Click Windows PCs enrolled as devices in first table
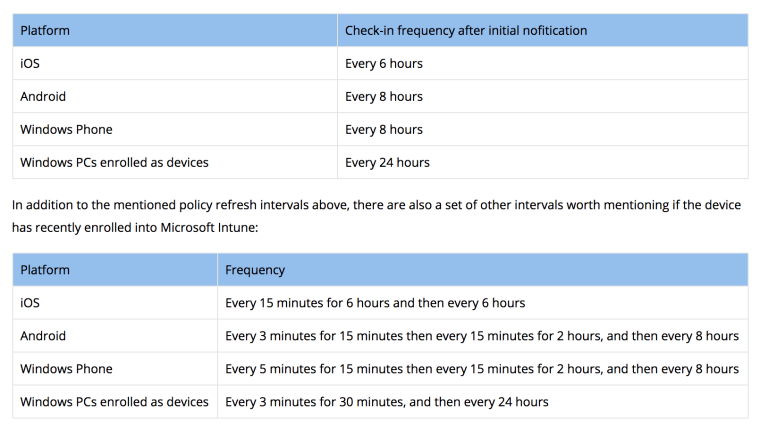Viewport: 760px width, 427px height. coord(114,162)
